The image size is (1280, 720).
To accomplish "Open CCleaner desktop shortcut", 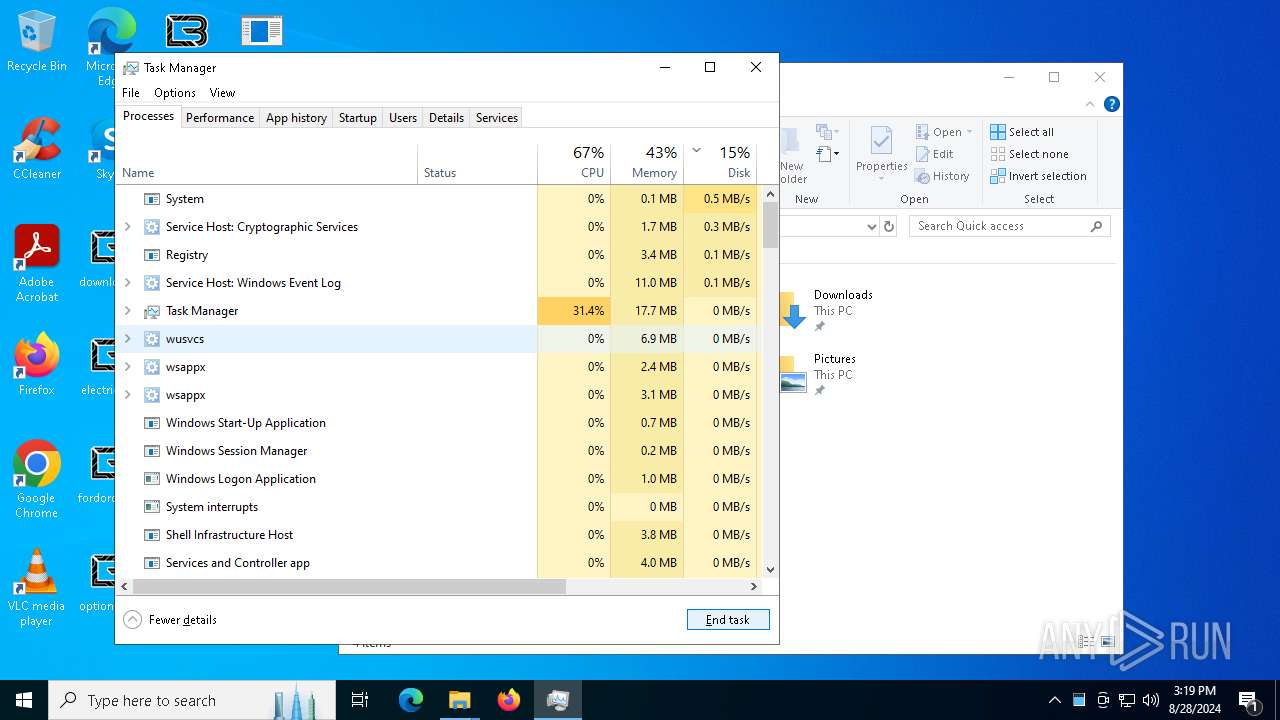I will pos(37,150).
